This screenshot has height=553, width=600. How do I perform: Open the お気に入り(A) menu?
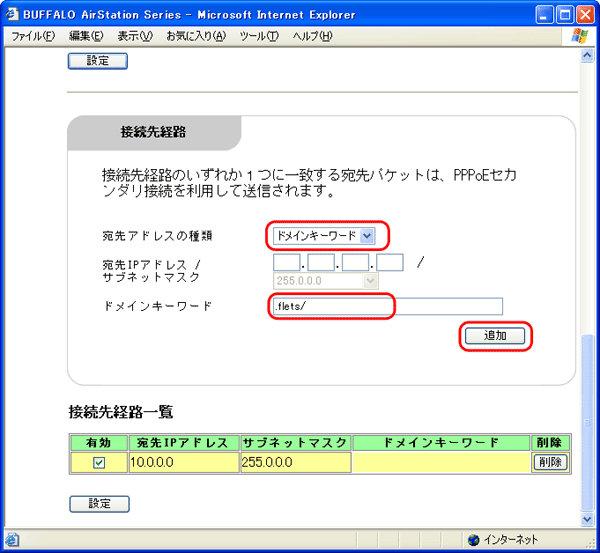[x=196, y=36]
